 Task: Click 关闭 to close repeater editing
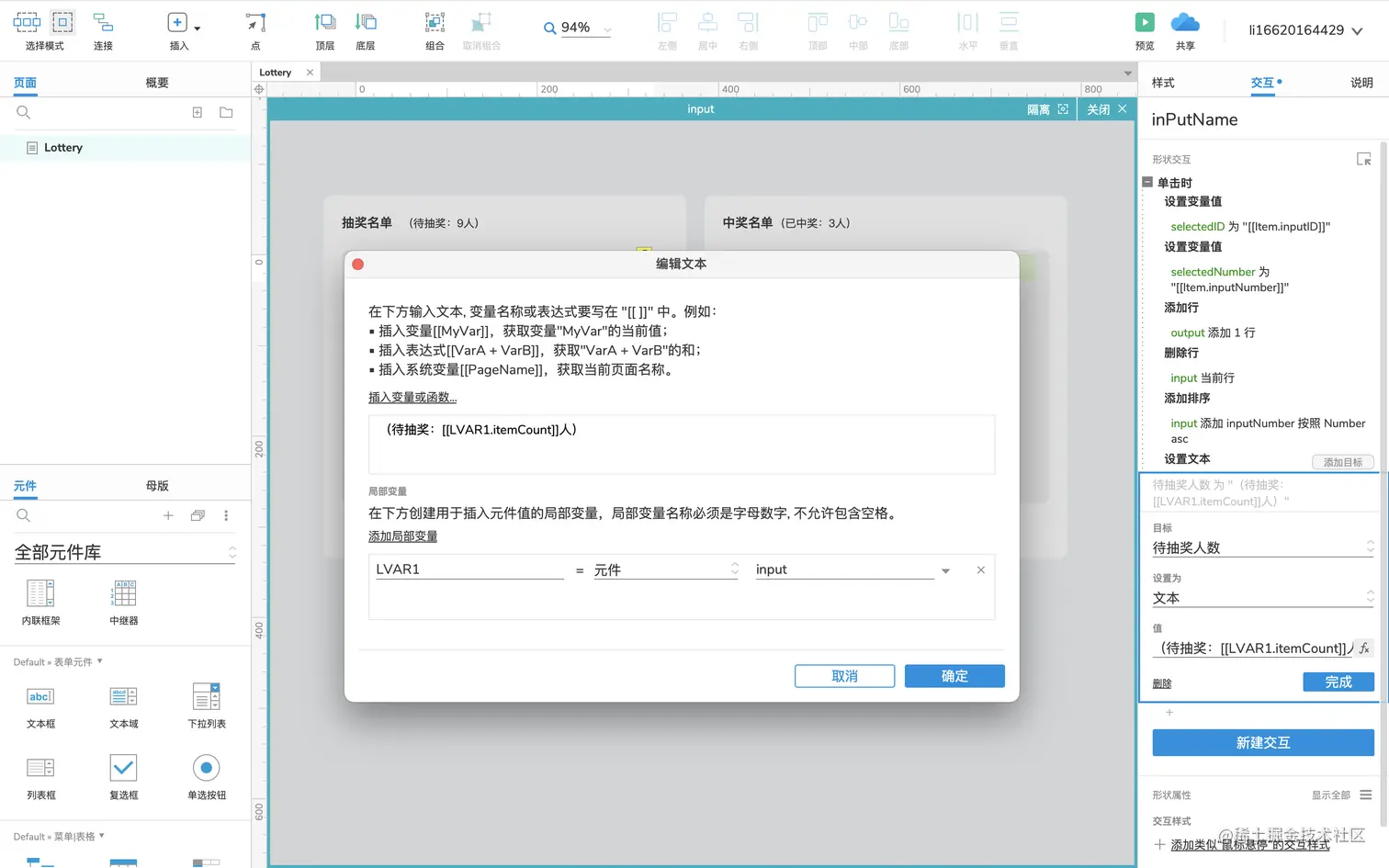[1106, 109]
